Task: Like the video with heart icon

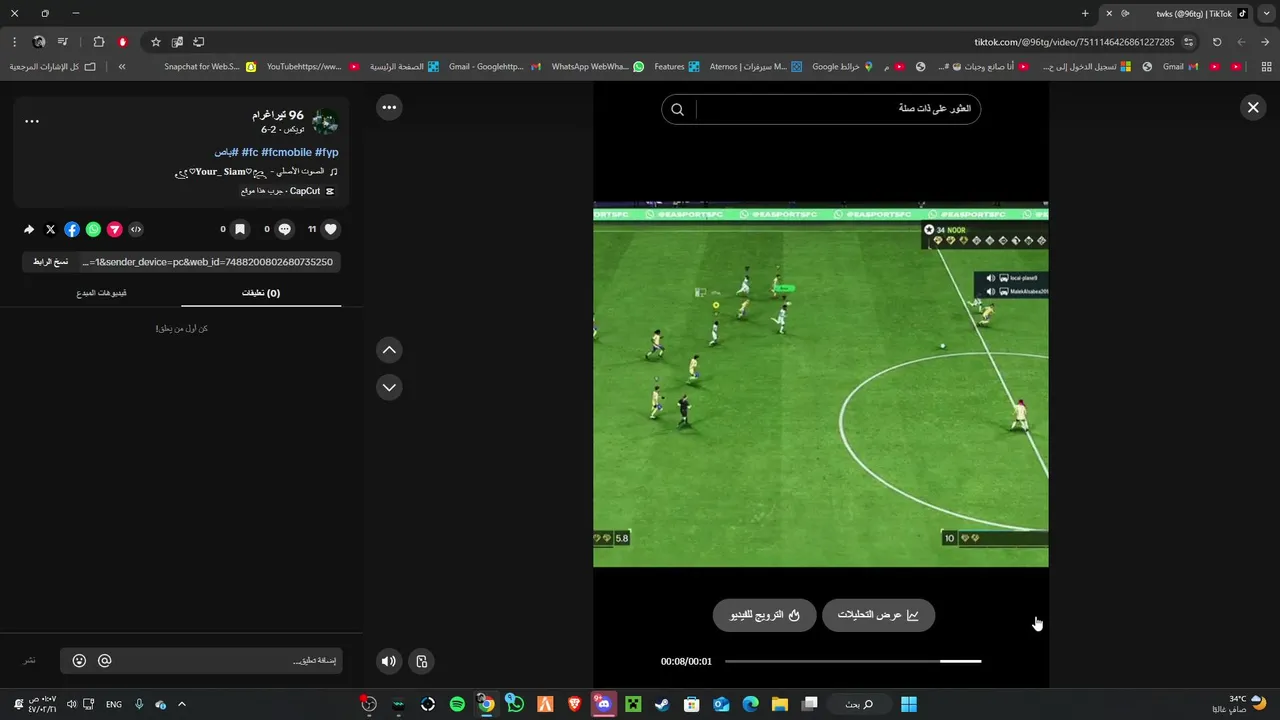Action: coord(331,229)
